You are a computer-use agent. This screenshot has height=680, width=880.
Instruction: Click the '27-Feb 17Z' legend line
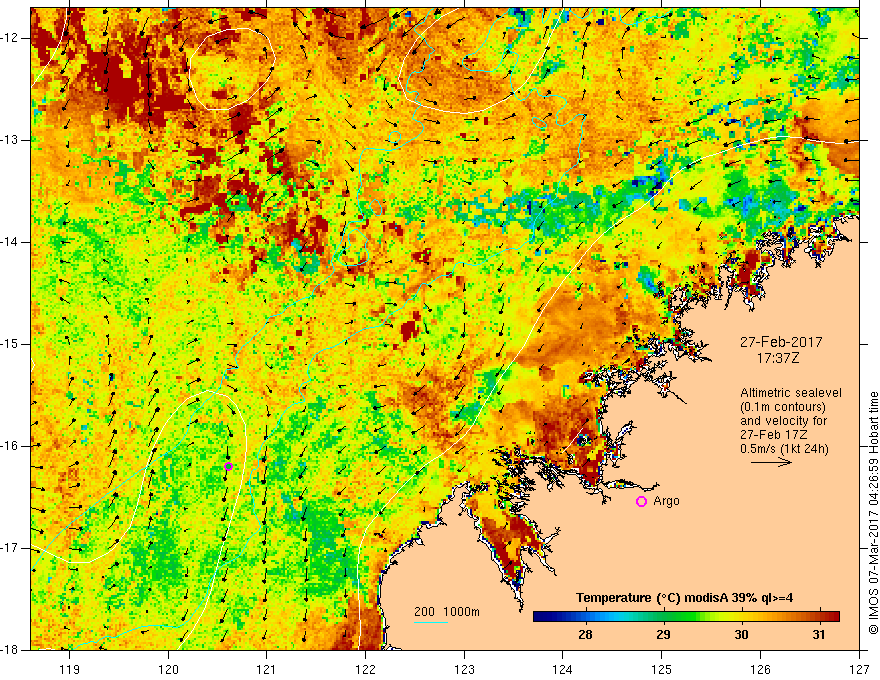pyautogui.click(x=771, y=435)
